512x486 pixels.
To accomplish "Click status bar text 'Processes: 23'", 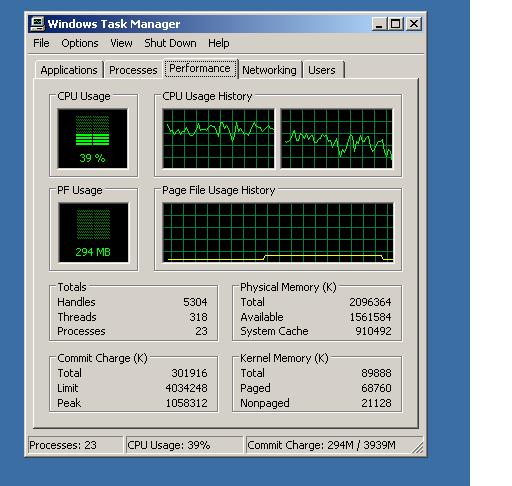I will 63,445.
